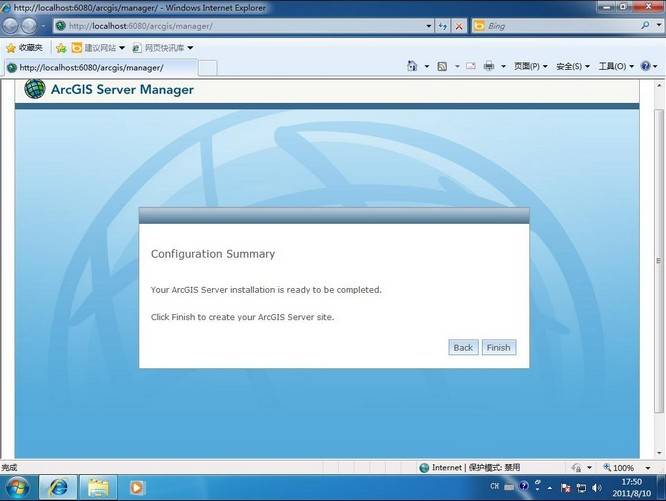Click Internet Explorer taskbar icon
This screenshot has height=501, width=666.
pos(58,487)
